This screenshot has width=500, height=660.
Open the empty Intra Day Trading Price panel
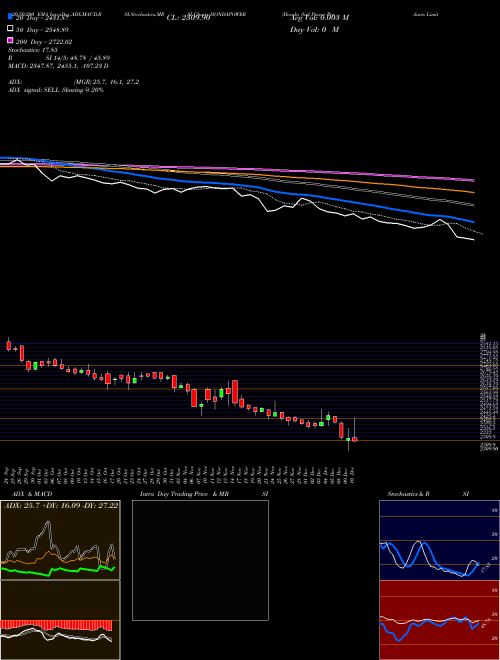click(200, 560)
